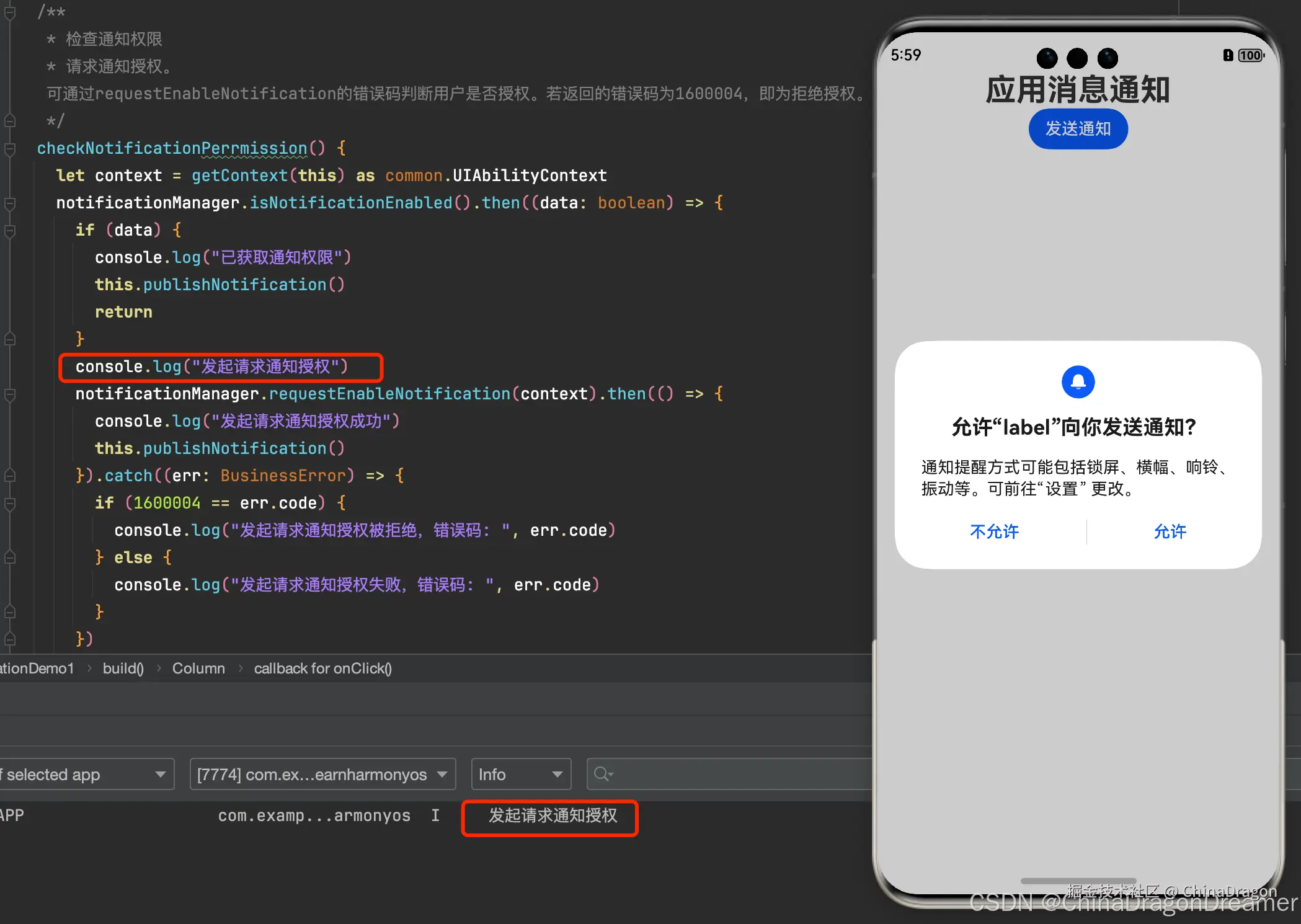Select build() in the breadcrumb bar
1301x924 pixels.
click(x=123, y=669)
